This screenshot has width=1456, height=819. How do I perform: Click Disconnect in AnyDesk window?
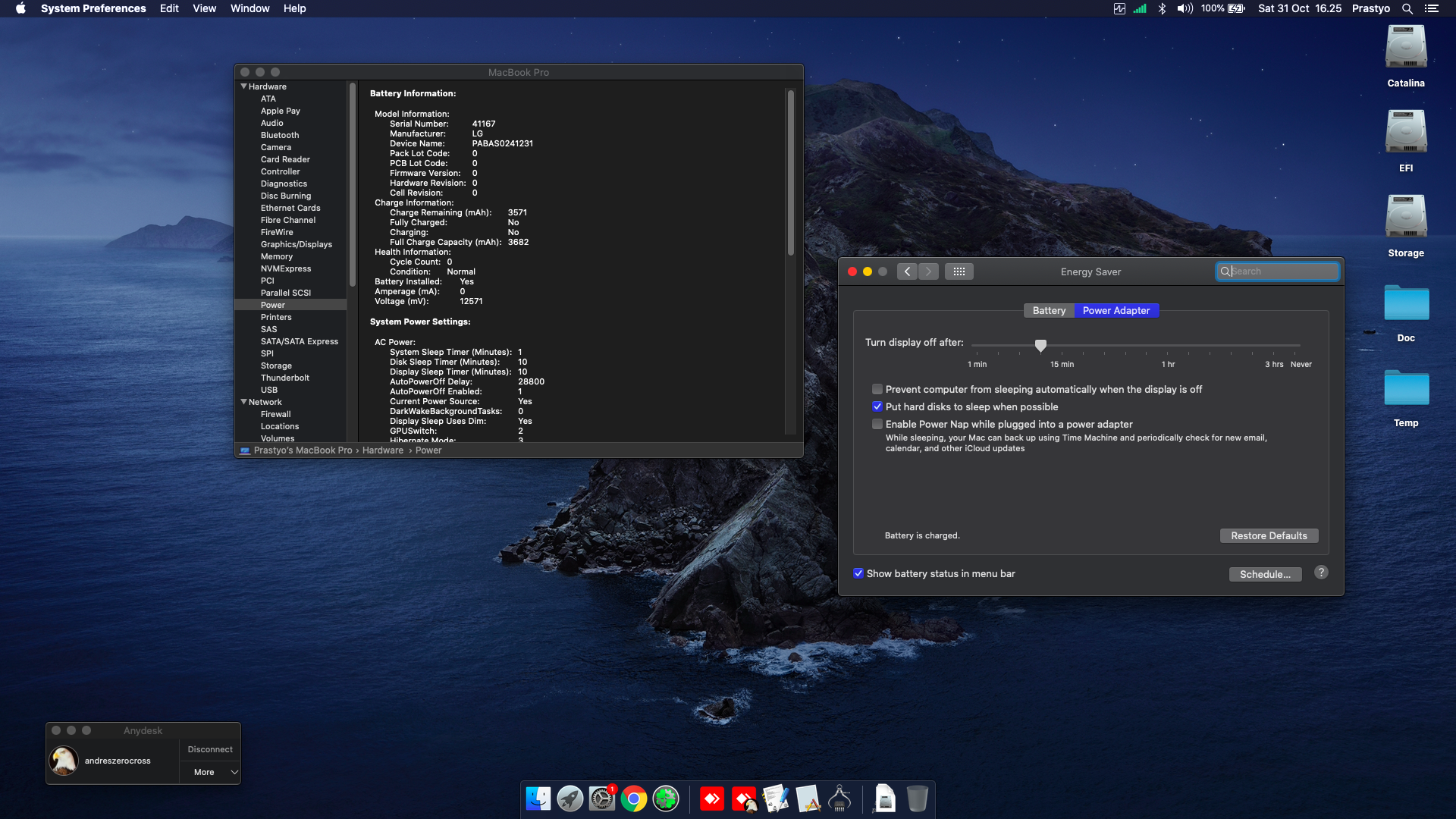(x=210, y=750)
